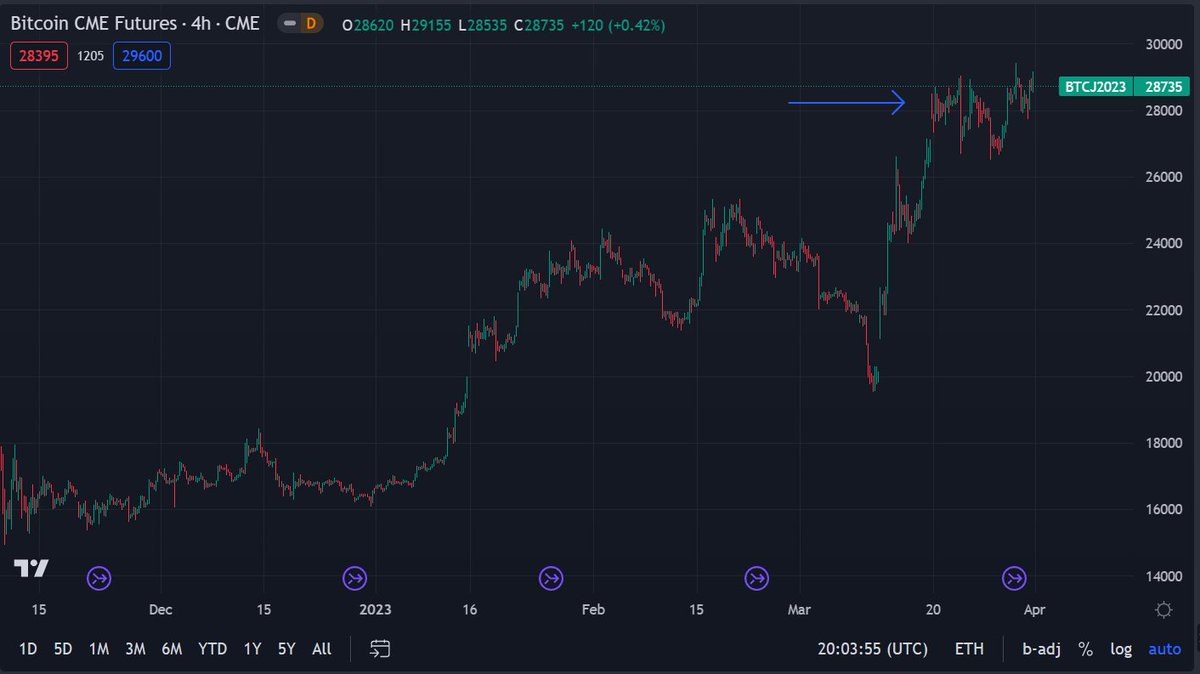Select the 3M time range
Viewport: 1200px width, 674px height.
point(135,649)
